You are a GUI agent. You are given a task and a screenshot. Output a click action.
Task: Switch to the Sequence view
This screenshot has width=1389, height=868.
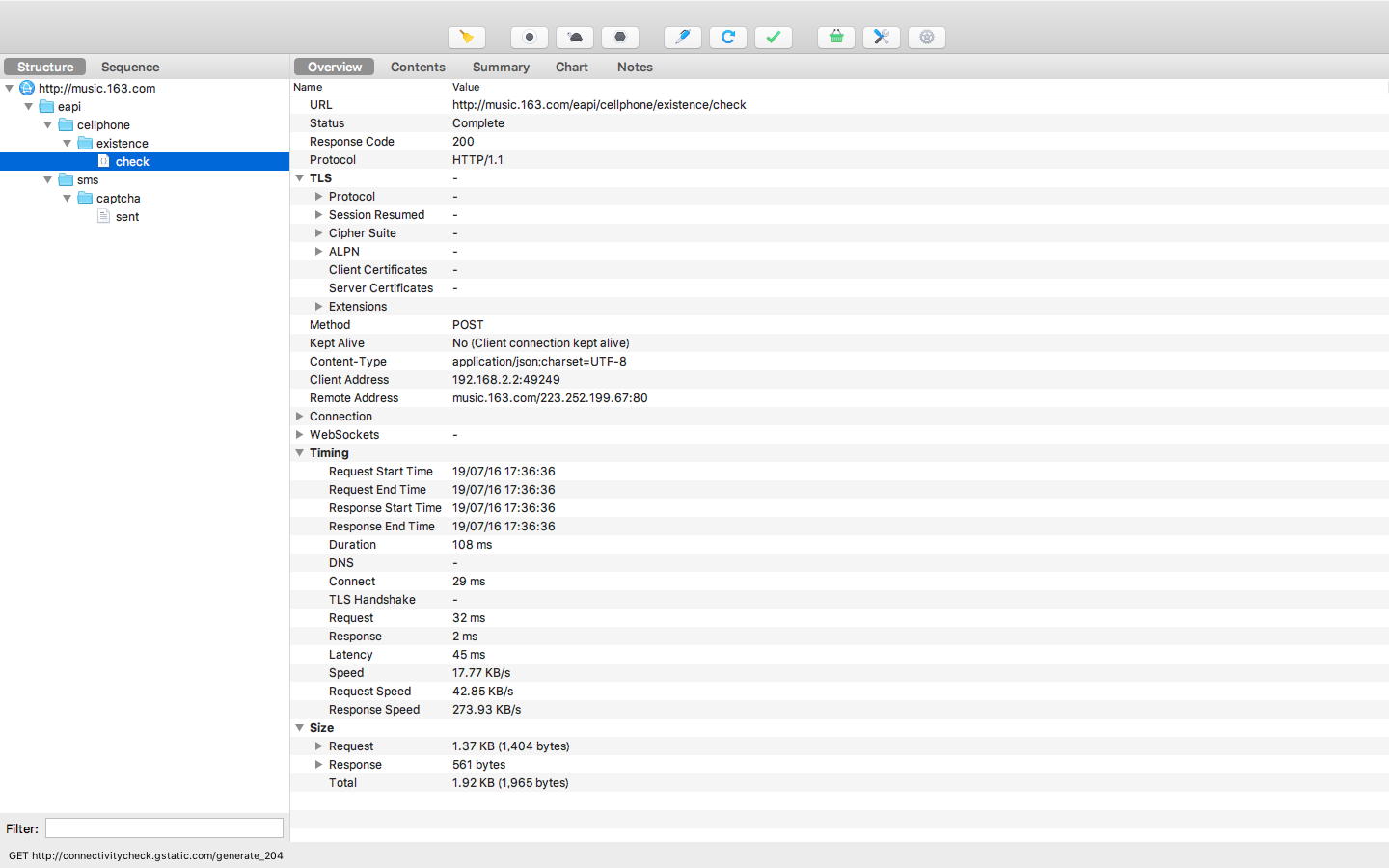[x=129, y=67]
